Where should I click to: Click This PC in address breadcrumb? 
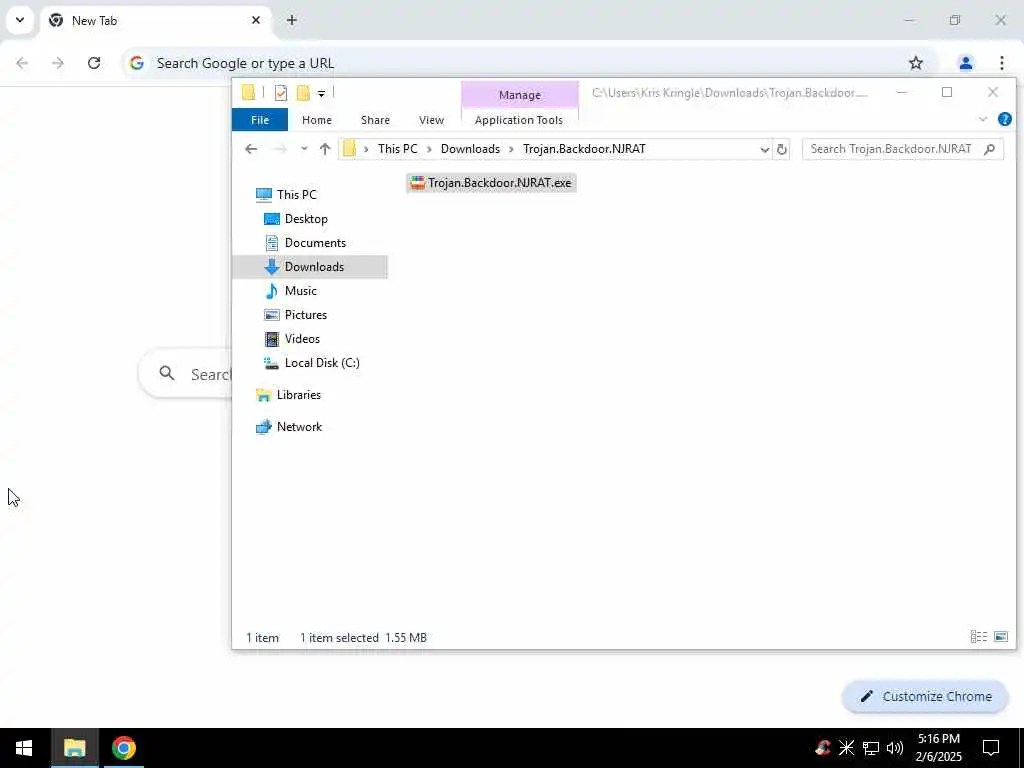(x=397, y=149)
